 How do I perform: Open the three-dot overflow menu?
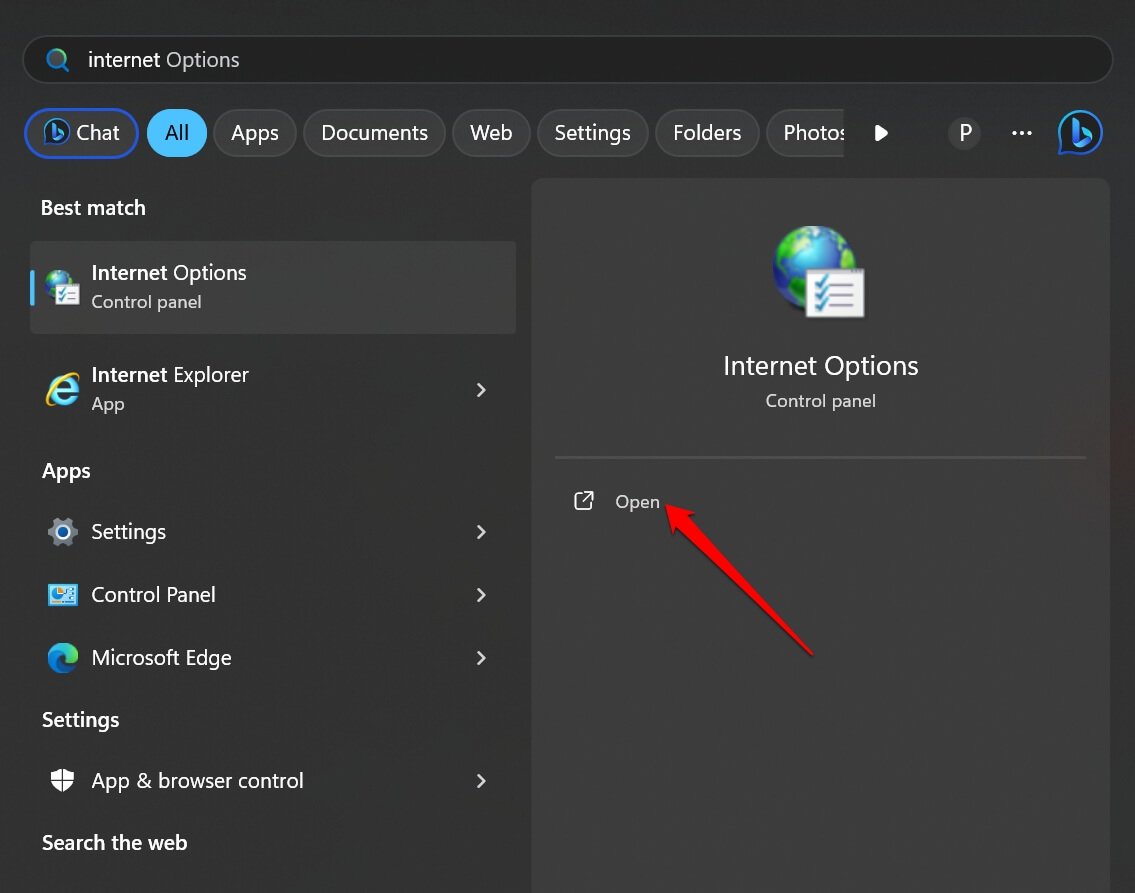pyautogui.click(x=1021, y=132)
